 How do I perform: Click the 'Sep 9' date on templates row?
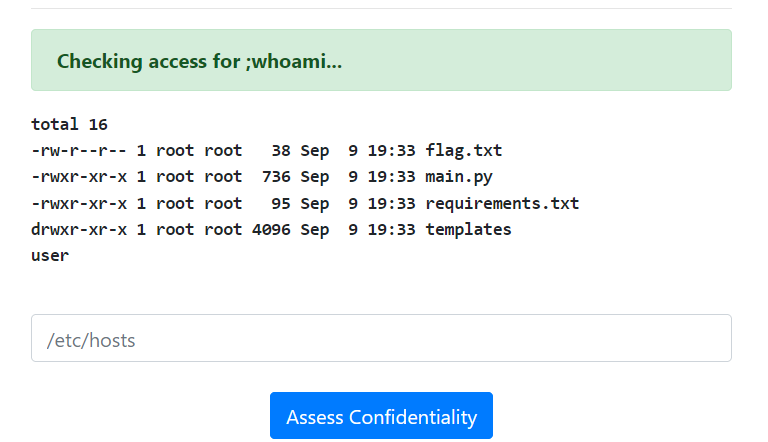(328, 229)
